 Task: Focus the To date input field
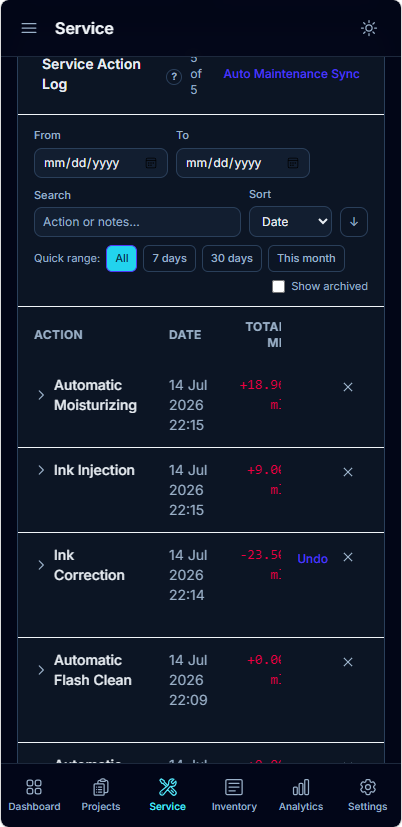tap(243, 163)
